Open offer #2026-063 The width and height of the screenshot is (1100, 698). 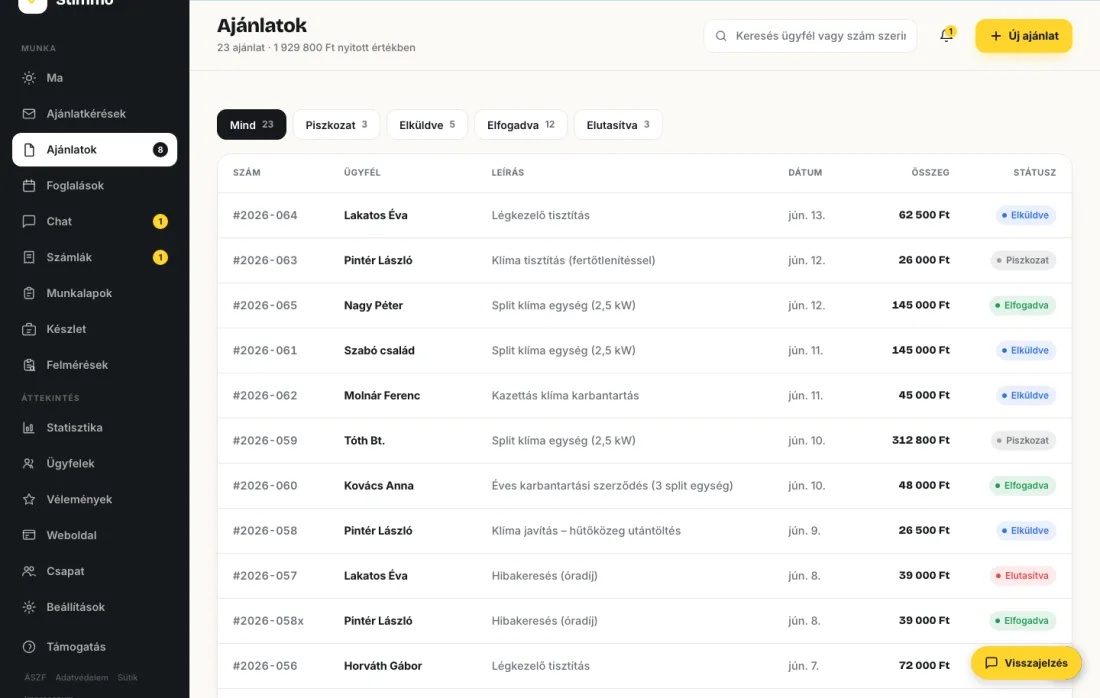coord(264,260)
